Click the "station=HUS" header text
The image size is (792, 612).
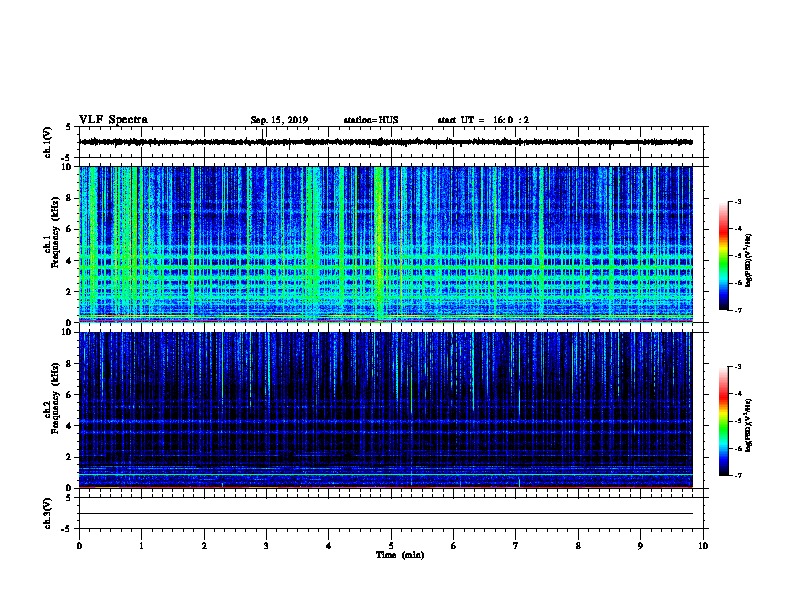pyautogui.click(x=371, y=120)
